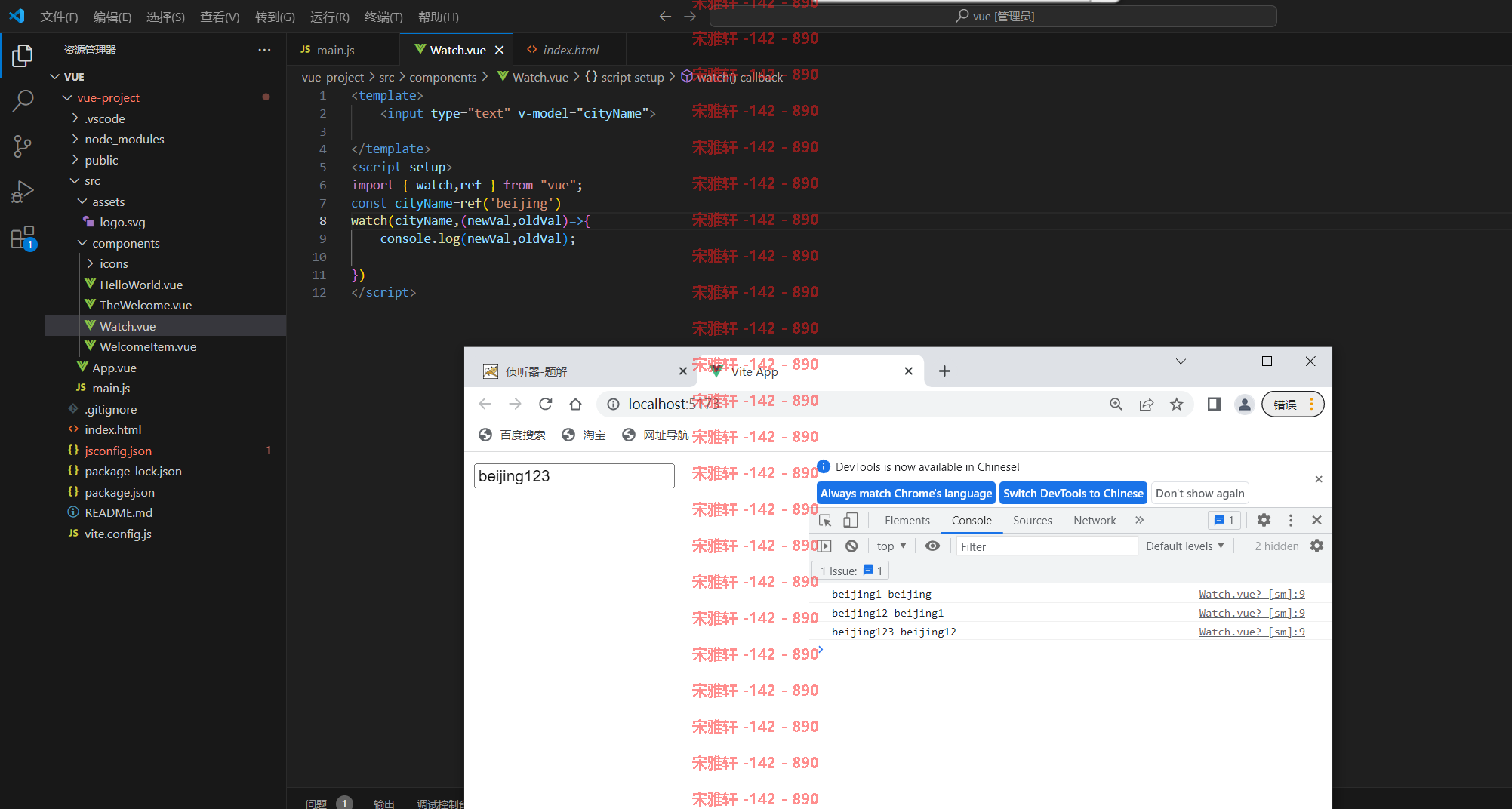Go back in VS Code navigation history
Image resolution: width=1512 pixels, height=809 pixels.
pos(665,16)
